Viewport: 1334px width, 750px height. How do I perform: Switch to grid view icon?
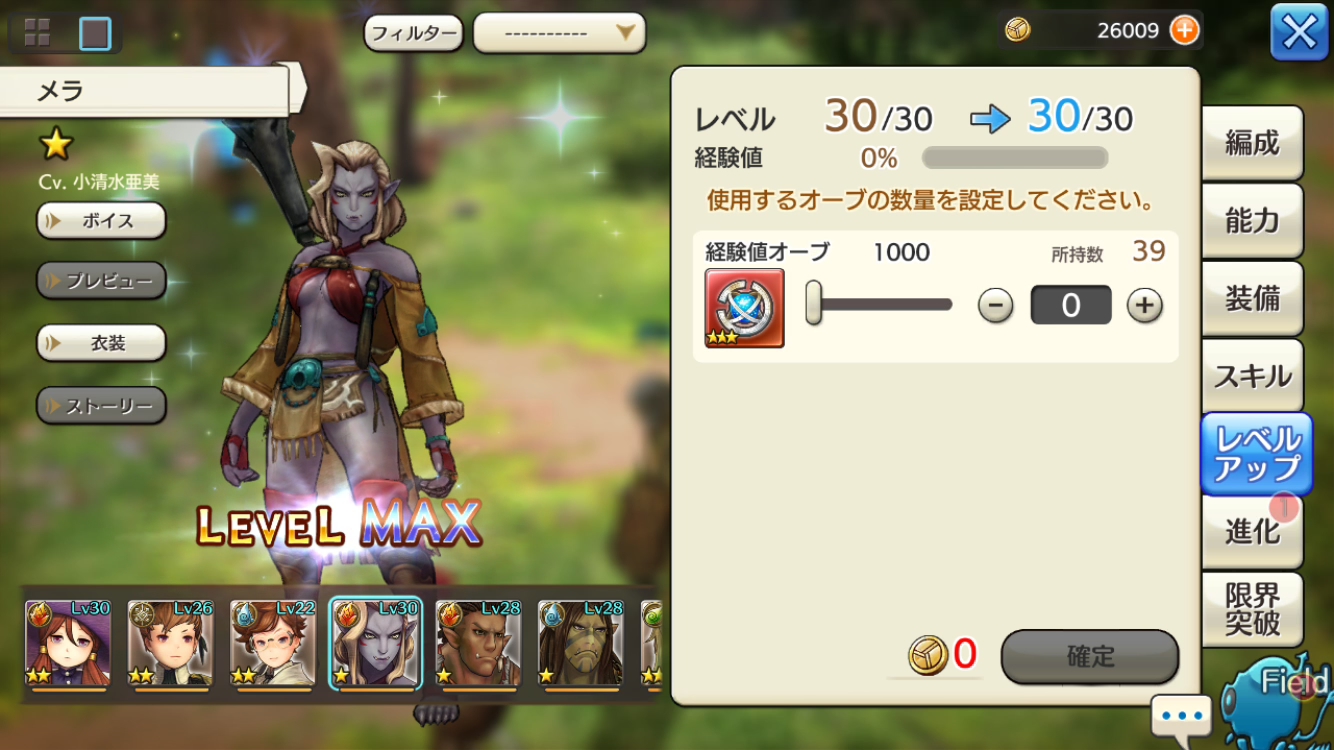(x=37, y=32)
